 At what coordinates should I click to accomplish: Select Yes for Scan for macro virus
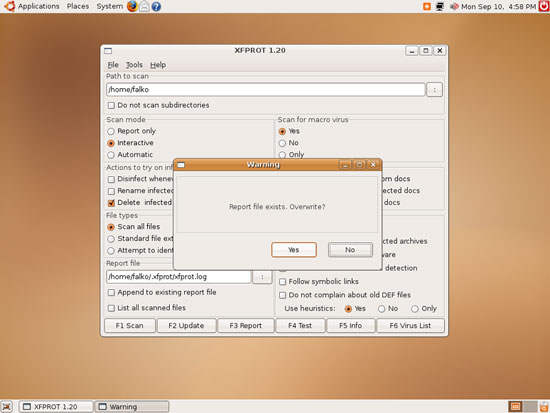pyautogui.click(x=282, y=131)
